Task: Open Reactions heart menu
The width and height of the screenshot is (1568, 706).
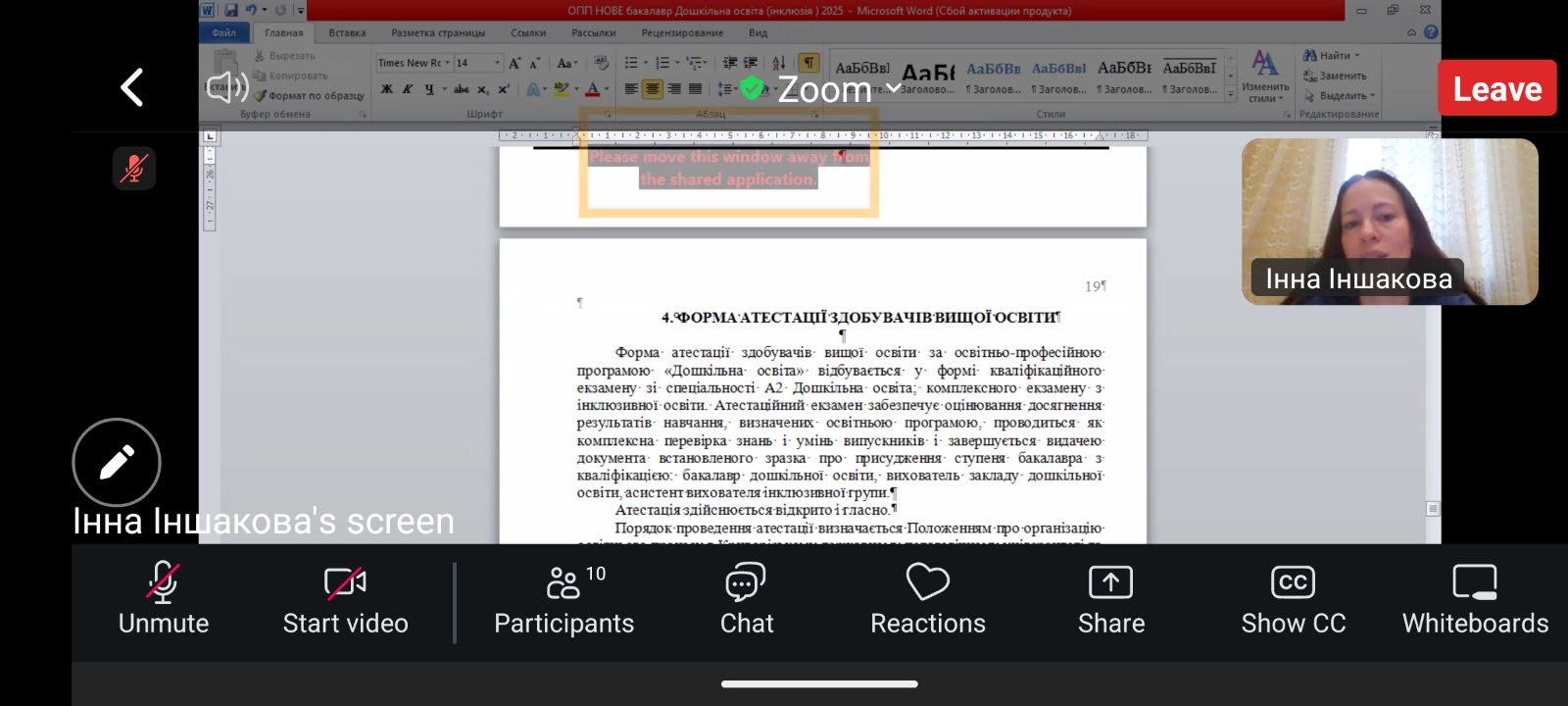Action: 927,600
